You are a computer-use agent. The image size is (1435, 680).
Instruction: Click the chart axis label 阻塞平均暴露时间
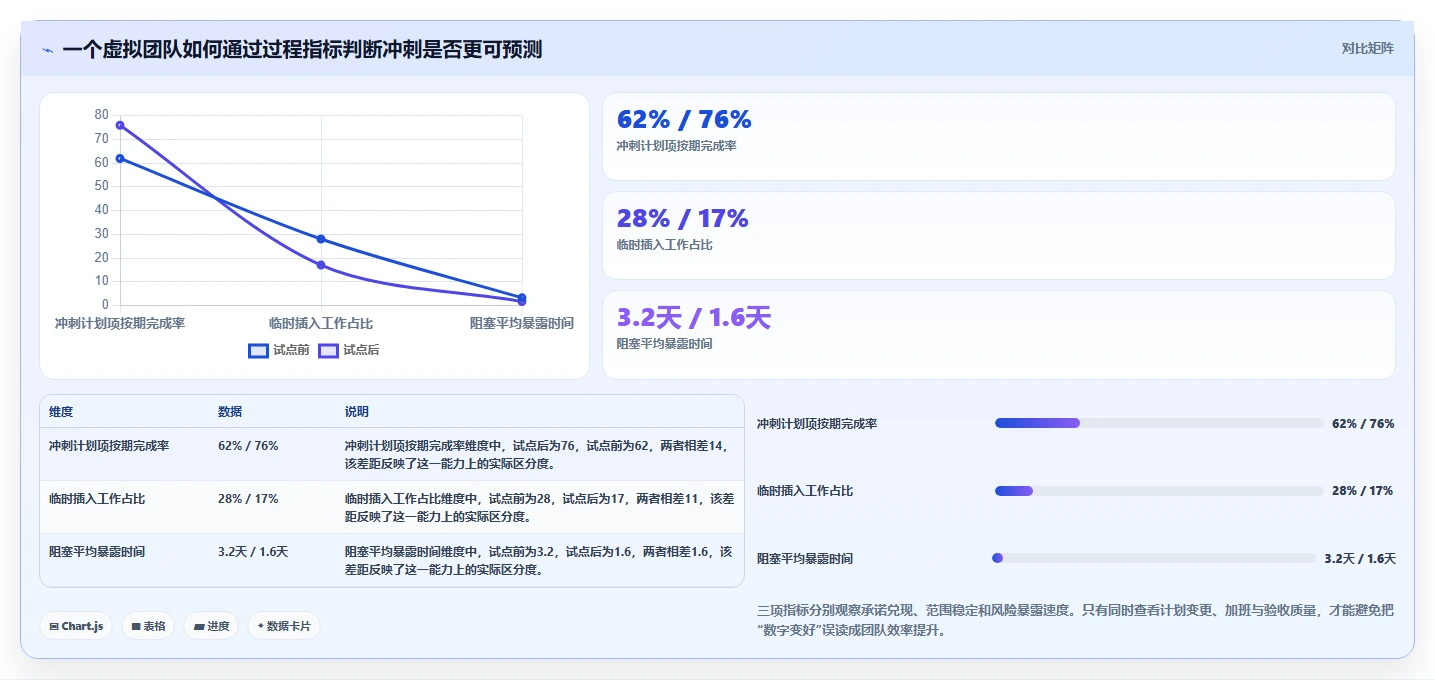pyautogui.click(x=522, y=324)
